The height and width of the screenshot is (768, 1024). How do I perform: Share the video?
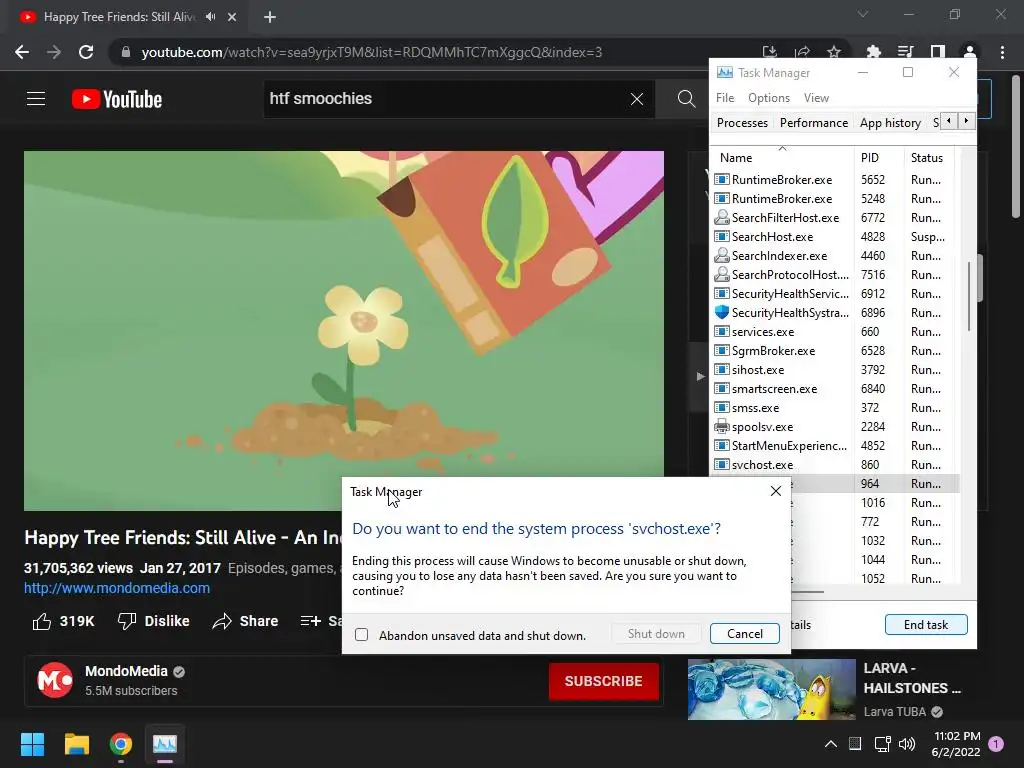coord(246,621)
